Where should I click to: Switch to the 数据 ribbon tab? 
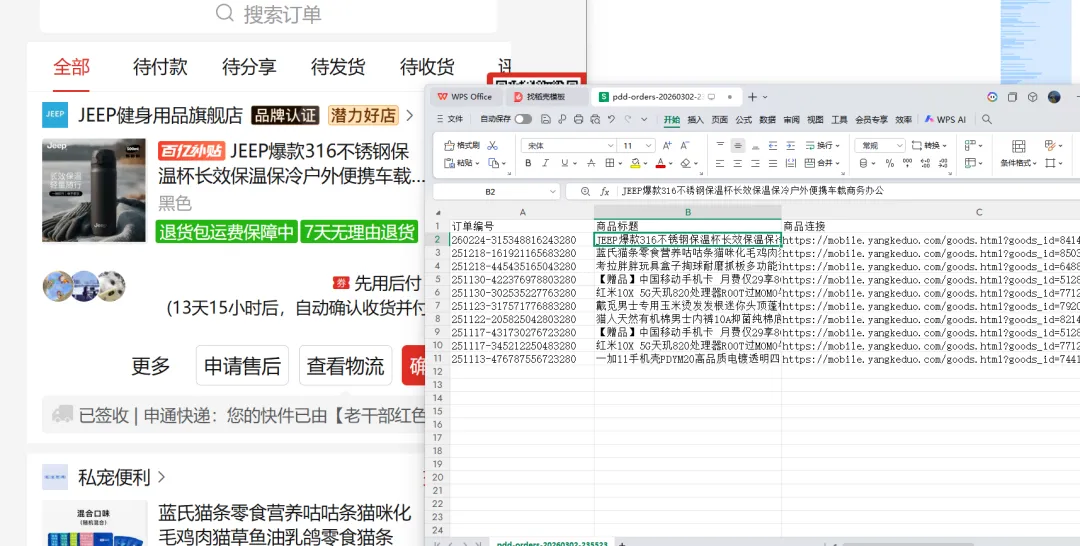click(x=767, y=119)
